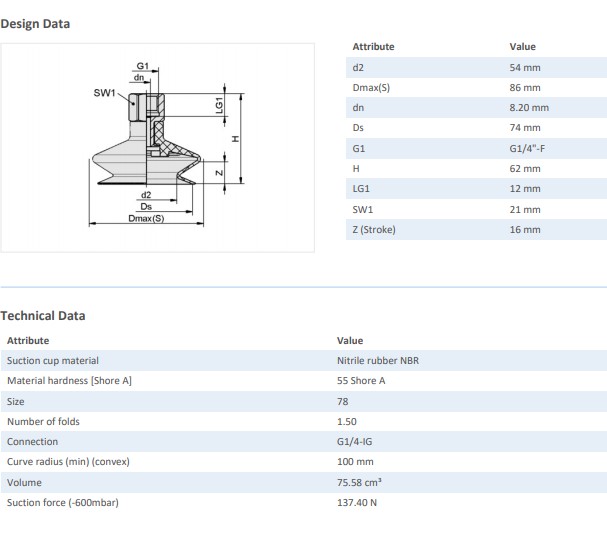Select the Z (Stroke) attribute cell
The height and width of the screenshot is (552, 607).
click(374, 229)
